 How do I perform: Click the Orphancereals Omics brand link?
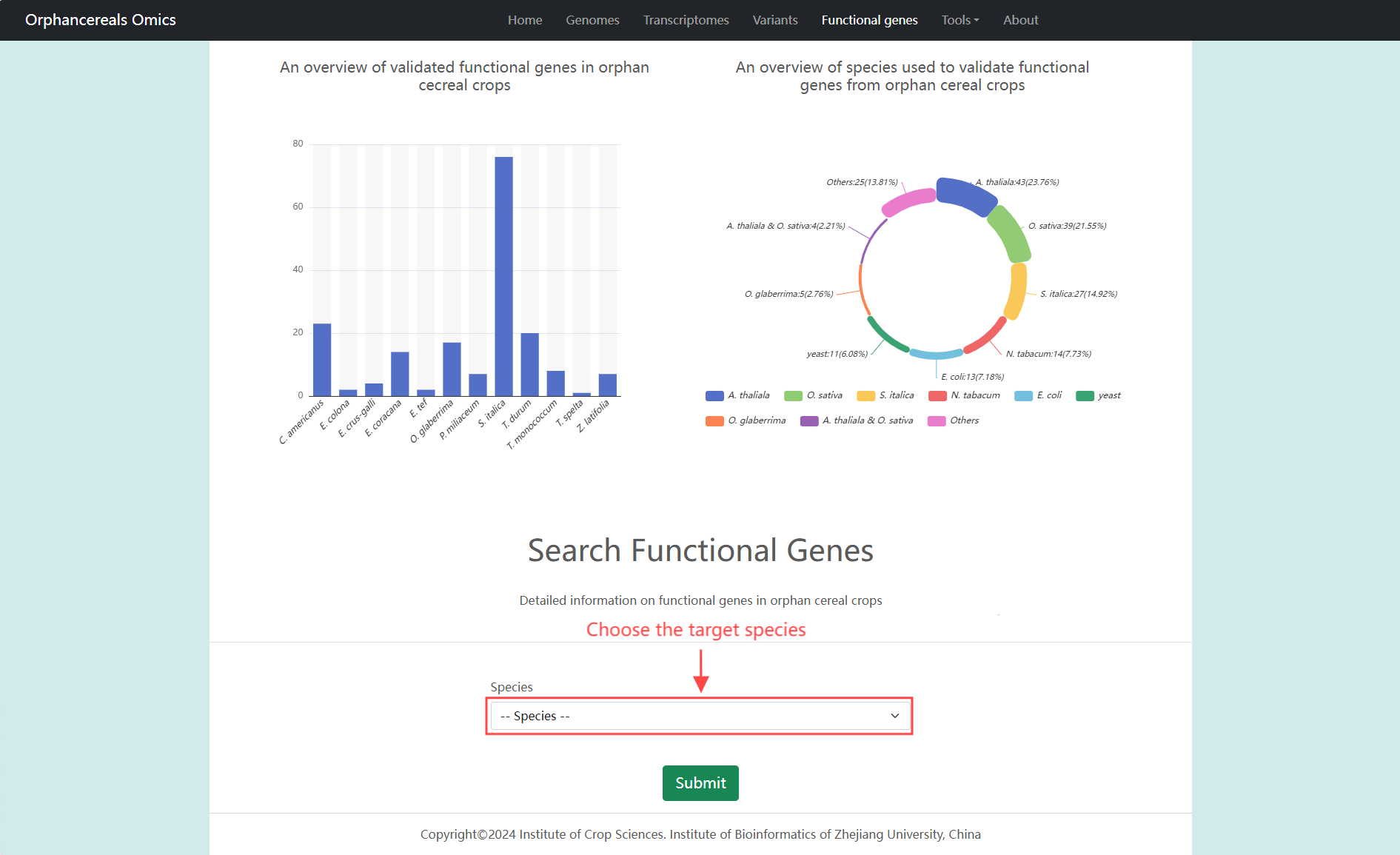tap(101, 20)
